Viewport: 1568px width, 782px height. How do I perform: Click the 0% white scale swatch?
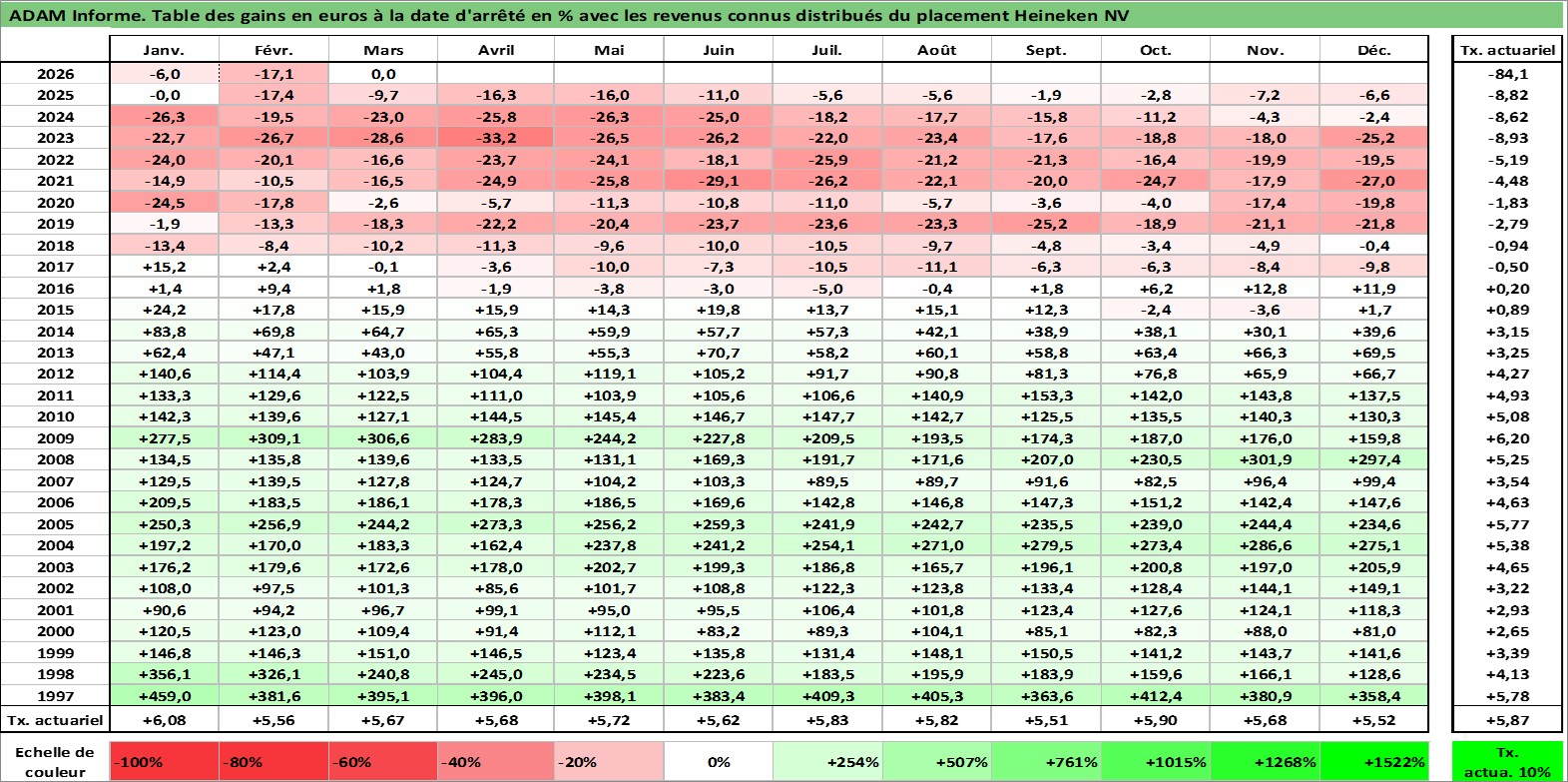coord(719,762)
